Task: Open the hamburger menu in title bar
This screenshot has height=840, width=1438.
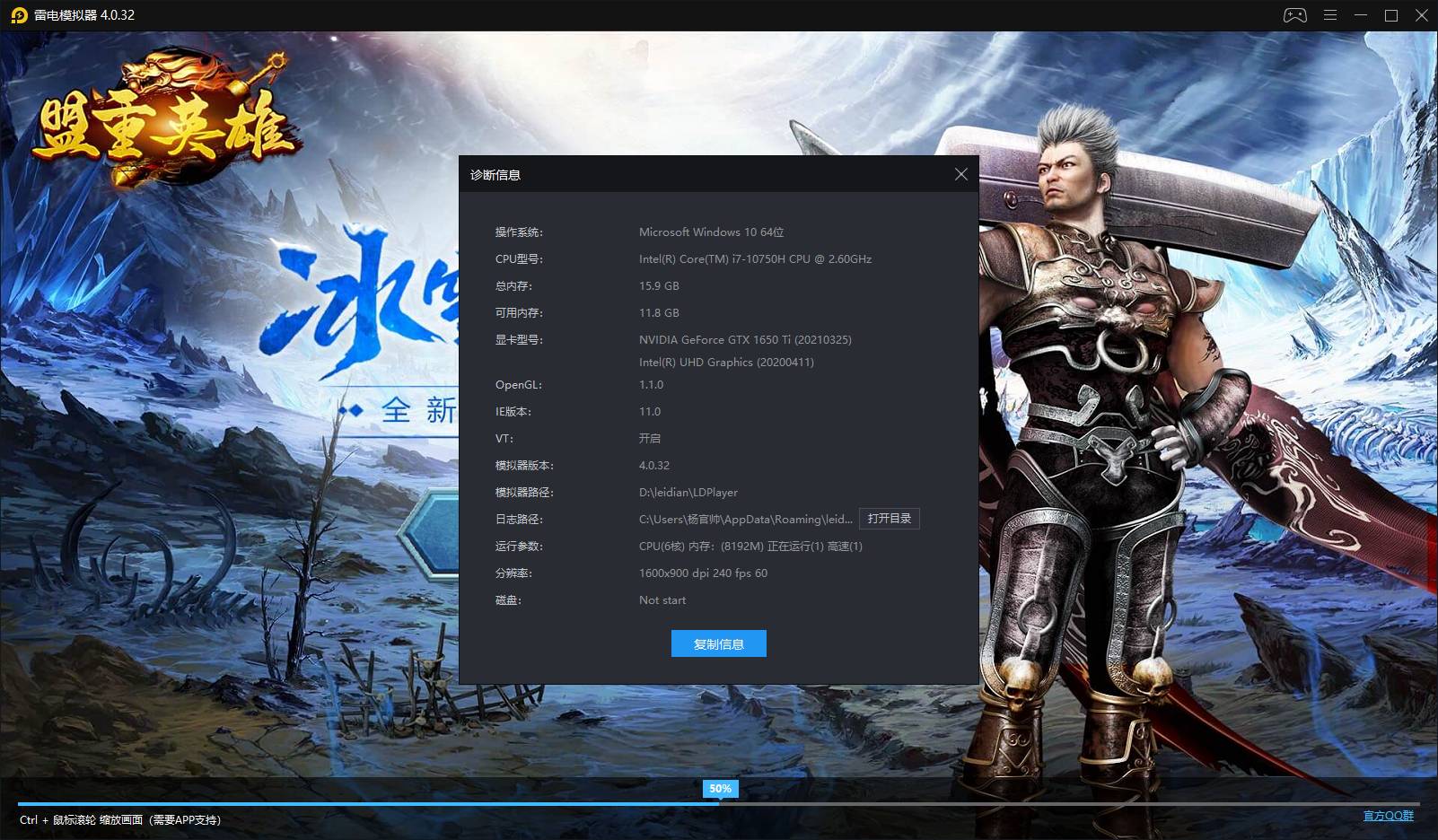Action: (x=1330, y=15)
